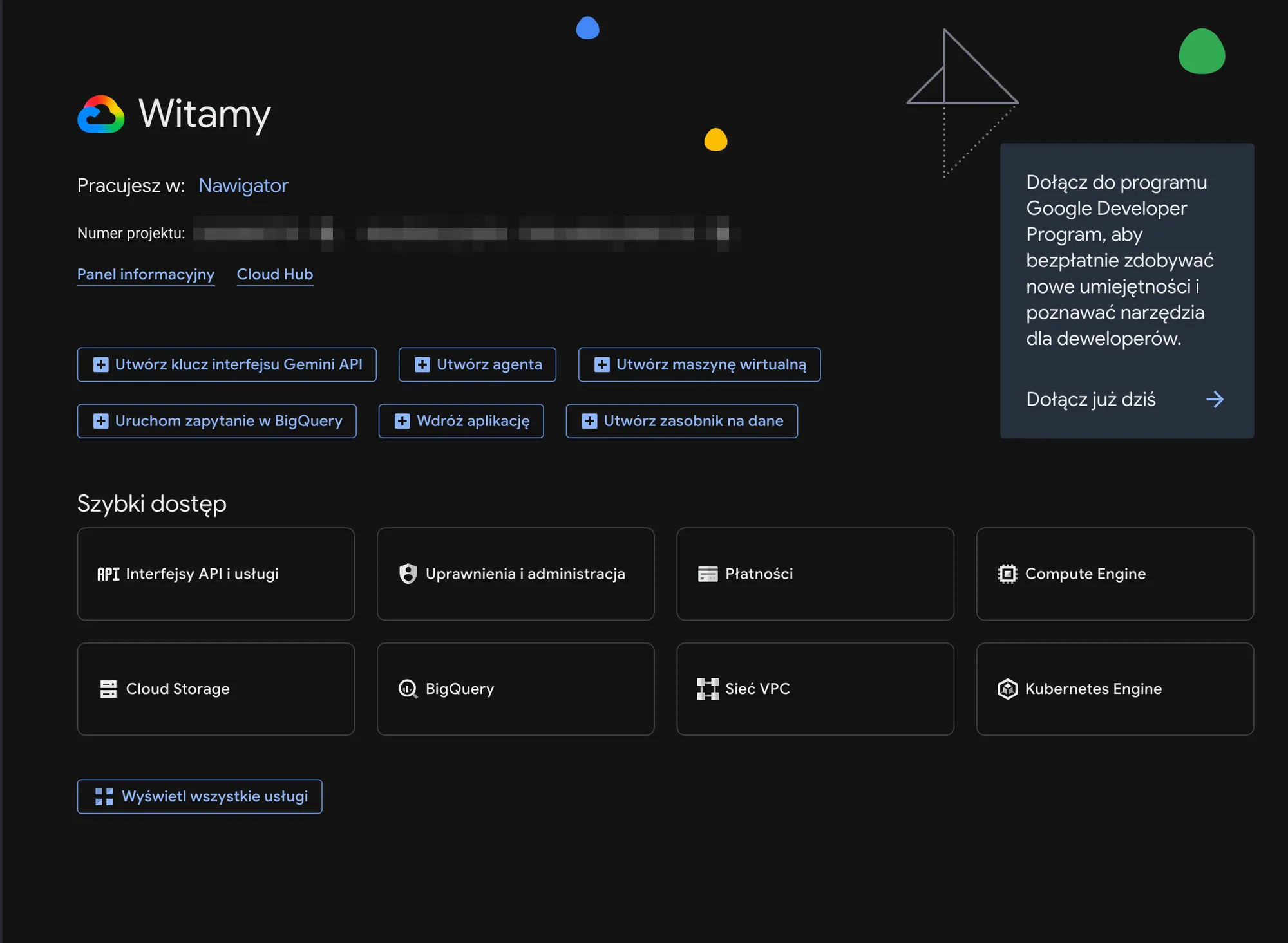This screenshot has height=943, width=1288.
Task: Open the BigQuery card label
Action: tap(460, 689)
